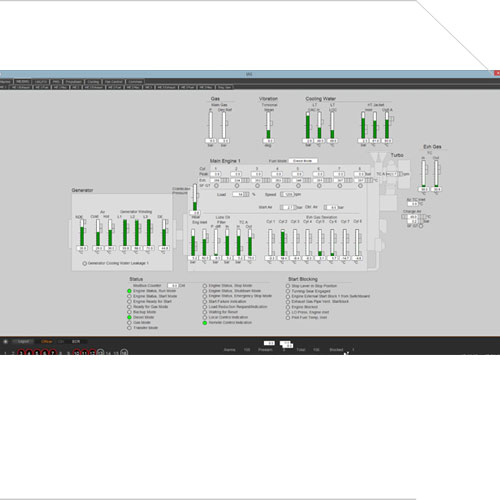The width and height of the screenshot is (500, 500).
Task: Open the Fuel Mode dropdown field
Action: [303, 161]
